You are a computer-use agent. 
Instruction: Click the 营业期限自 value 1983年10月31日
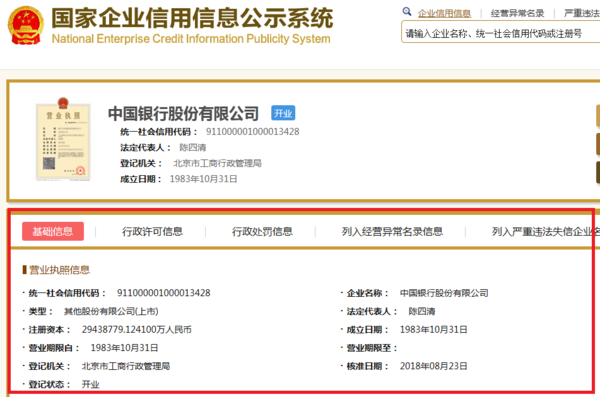click(124, 348)
